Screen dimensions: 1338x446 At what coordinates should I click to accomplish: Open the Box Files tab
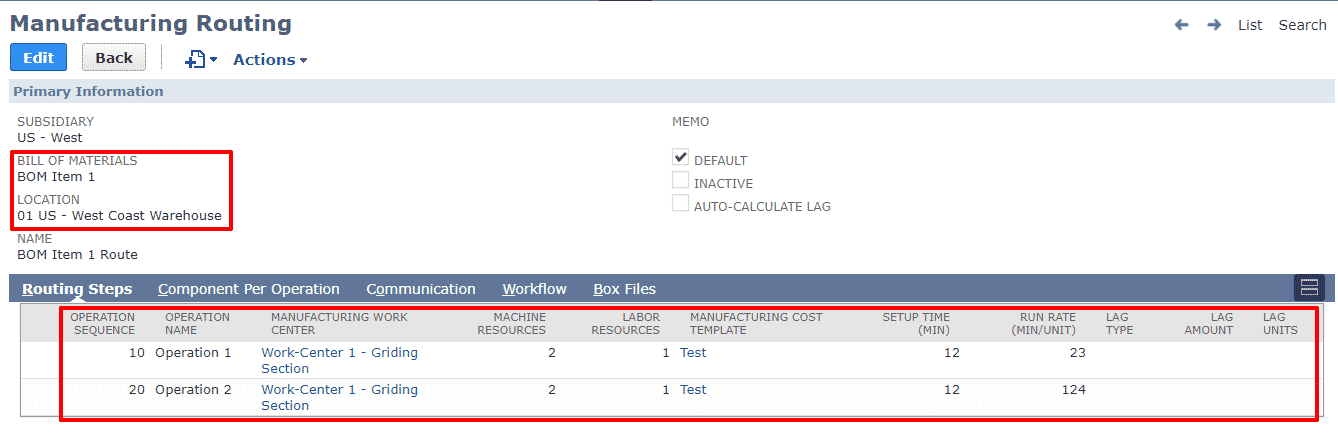[625, 289]
